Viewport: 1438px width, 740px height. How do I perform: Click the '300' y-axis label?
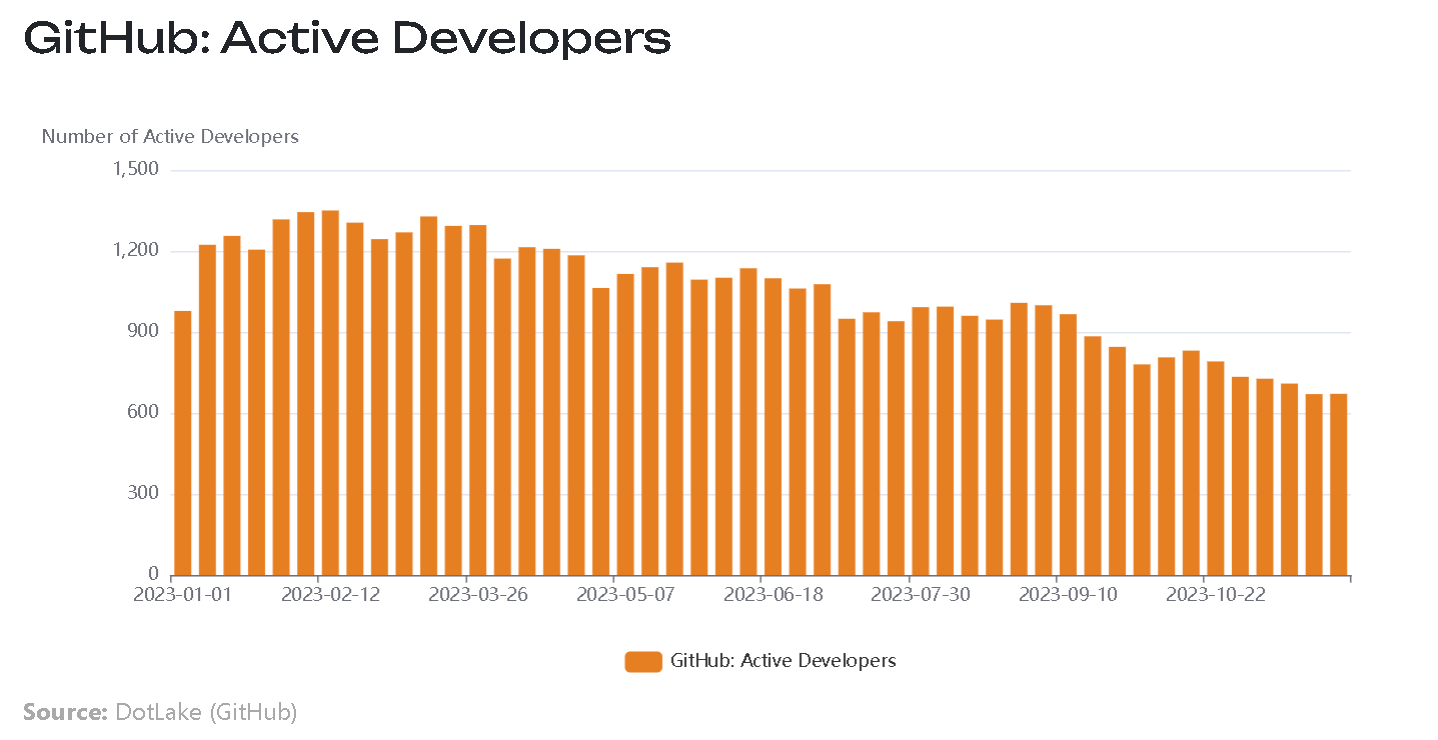(145, 494)
